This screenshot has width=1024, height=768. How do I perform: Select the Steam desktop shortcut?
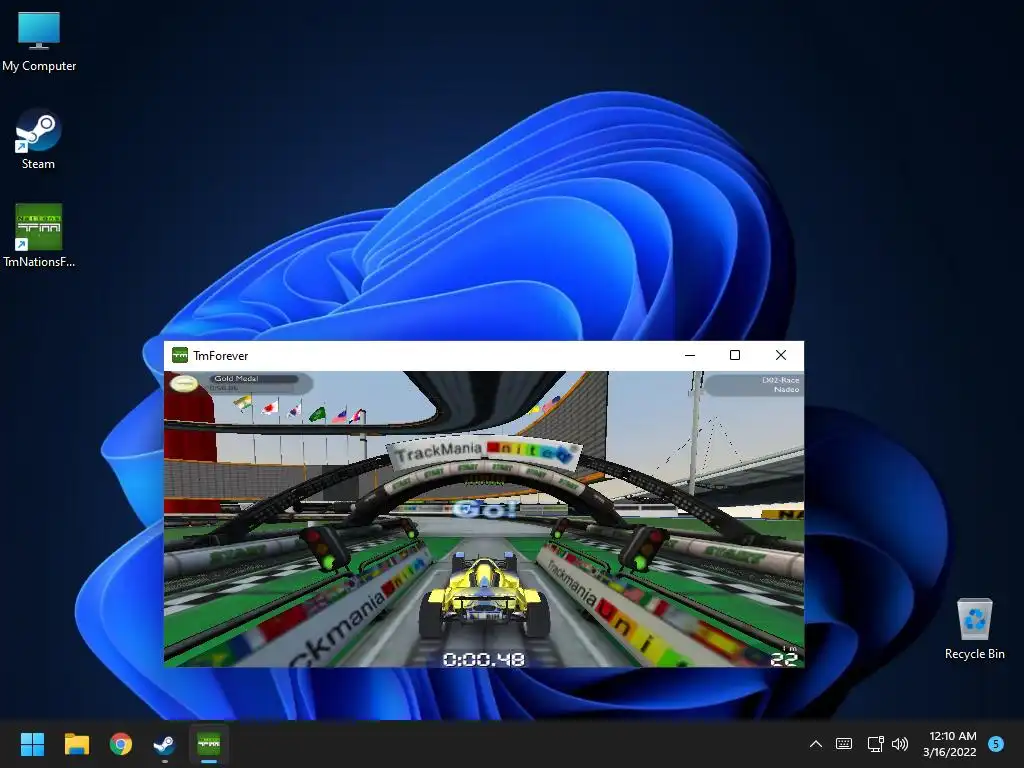tap(38, 140)
